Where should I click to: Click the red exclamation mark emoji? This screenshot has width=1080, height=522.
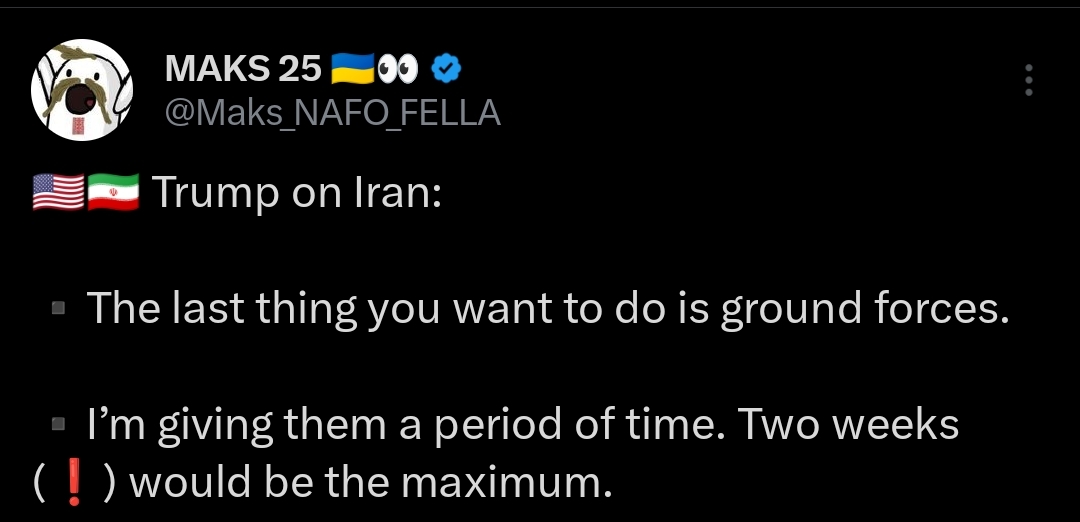(71, 483)
